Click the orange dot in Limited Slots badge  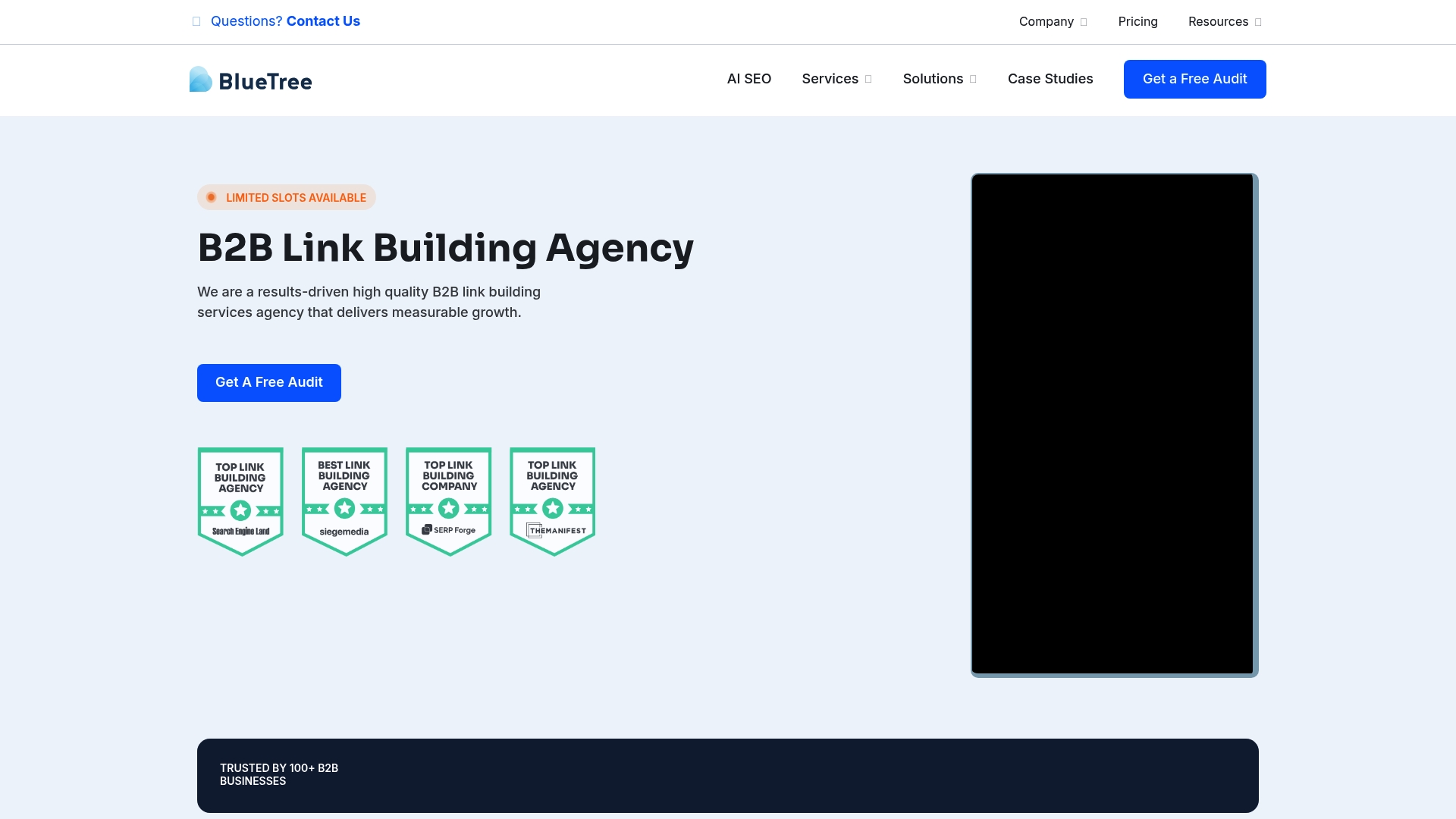(x=212, y=197)
